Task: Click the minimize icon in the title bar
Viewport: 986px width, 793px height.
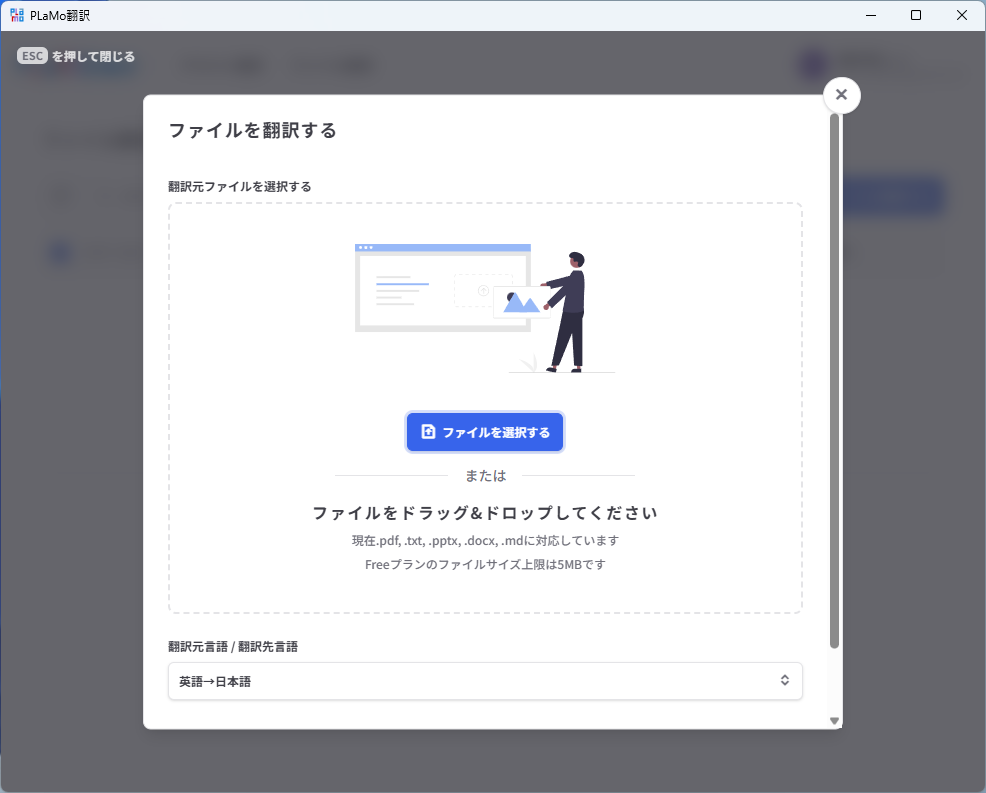Action: (869, 15)
